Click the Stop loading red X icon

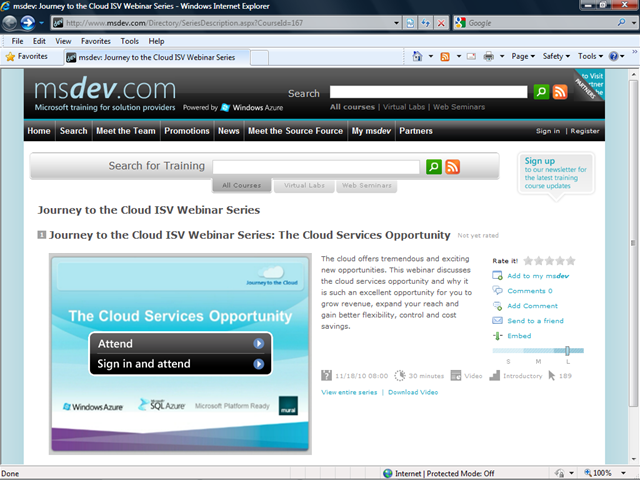point(441,23)
